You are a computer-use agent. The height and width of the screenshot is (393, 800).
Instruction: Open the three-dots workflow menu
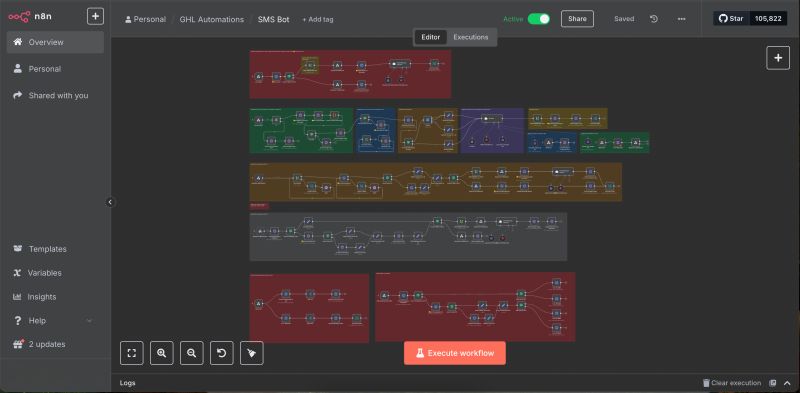point(682,19)
